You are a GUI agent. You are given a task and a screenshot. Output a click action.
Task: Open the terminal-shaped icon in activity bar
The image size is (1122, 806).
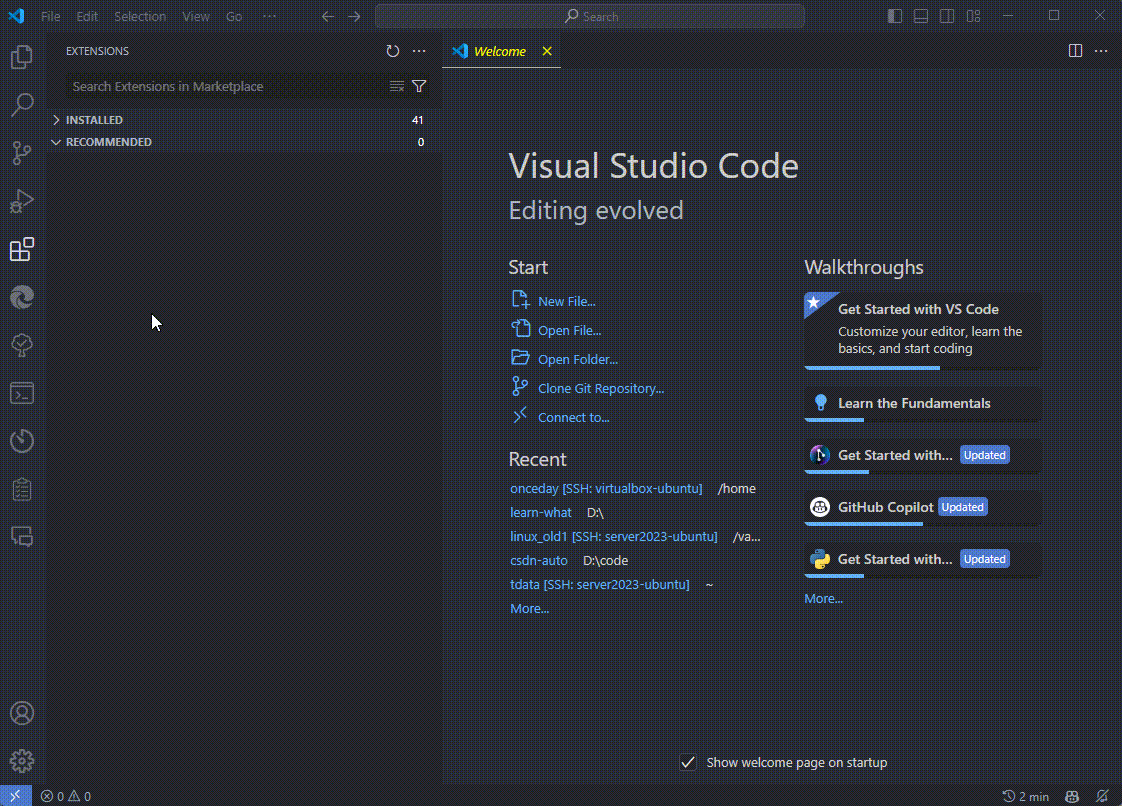pyautogui.click(x=21, y=393)
